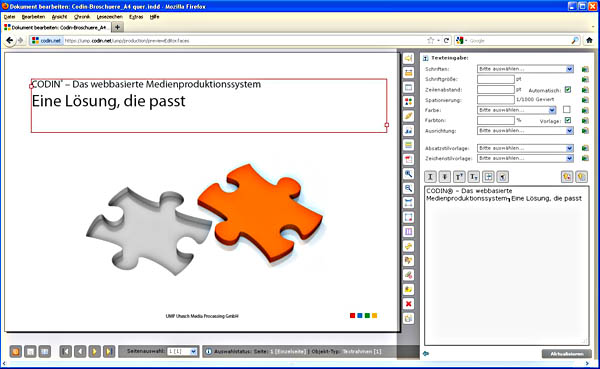600x369 pixels.
Task: Open the search engine dropdown in Firefox
Action: (462, 41)
